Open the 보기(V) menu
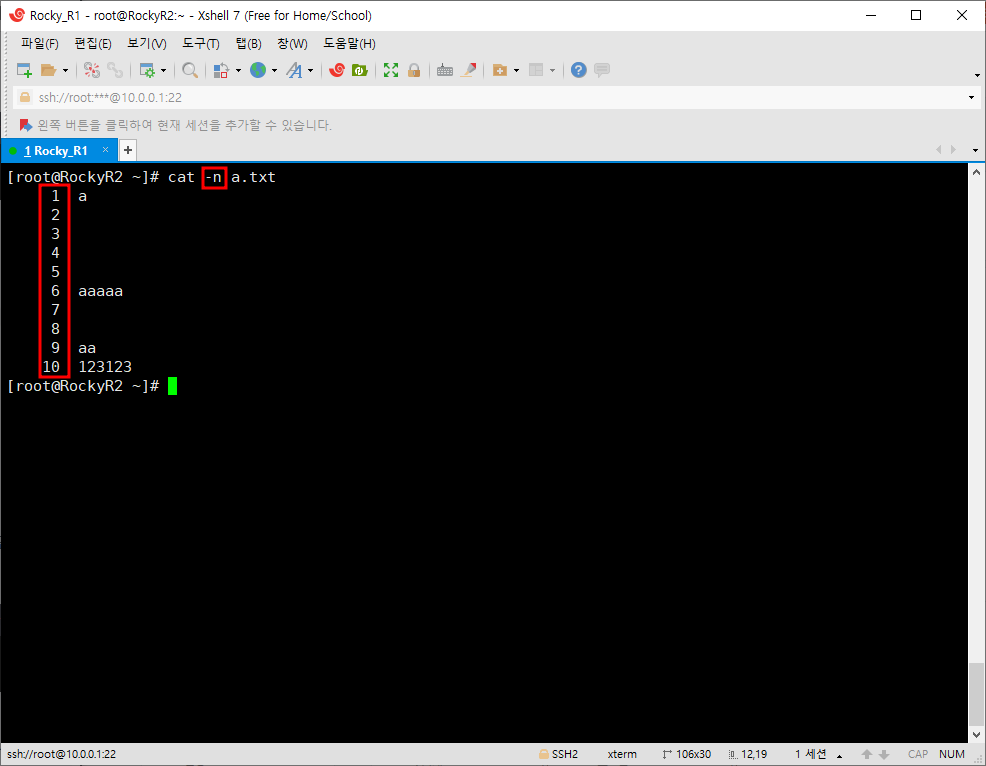 [147, 44]
